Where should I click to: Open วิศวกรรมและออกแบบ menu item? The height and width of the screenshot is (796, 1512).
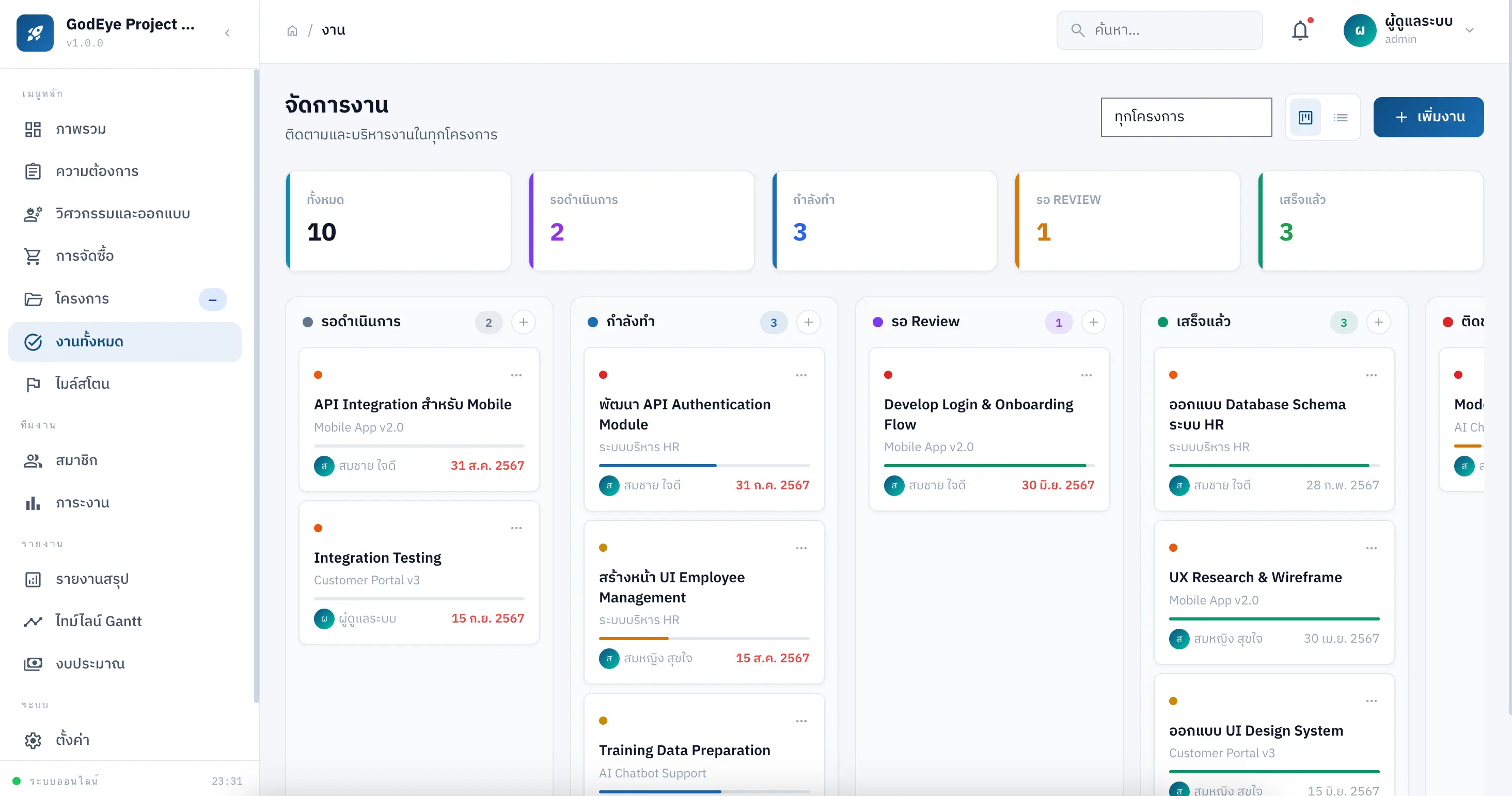coord(125,214)
